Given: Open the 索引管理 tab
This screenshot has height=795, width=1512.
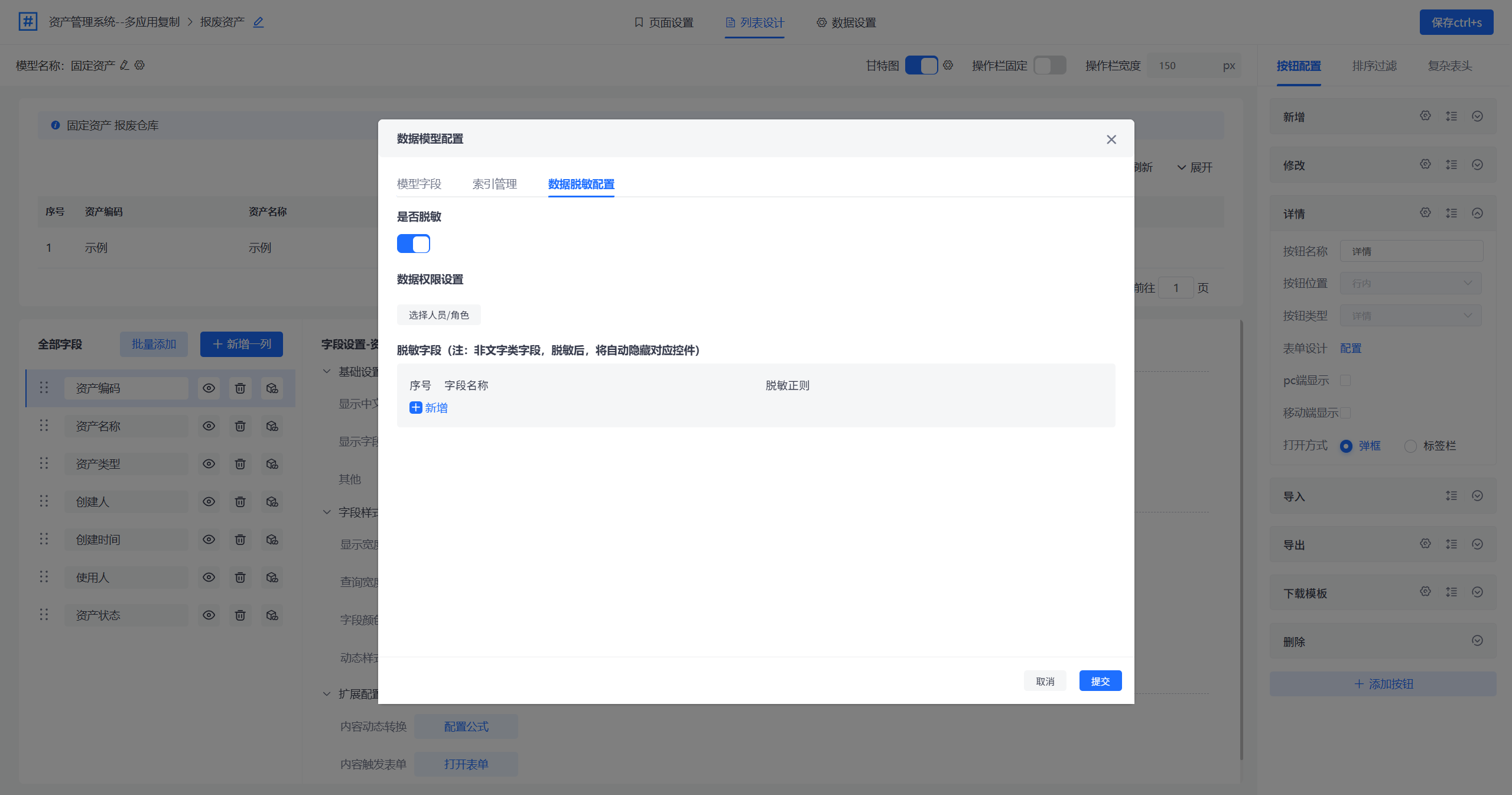Looking at the screenshot, I should click(x=495, y=184).
